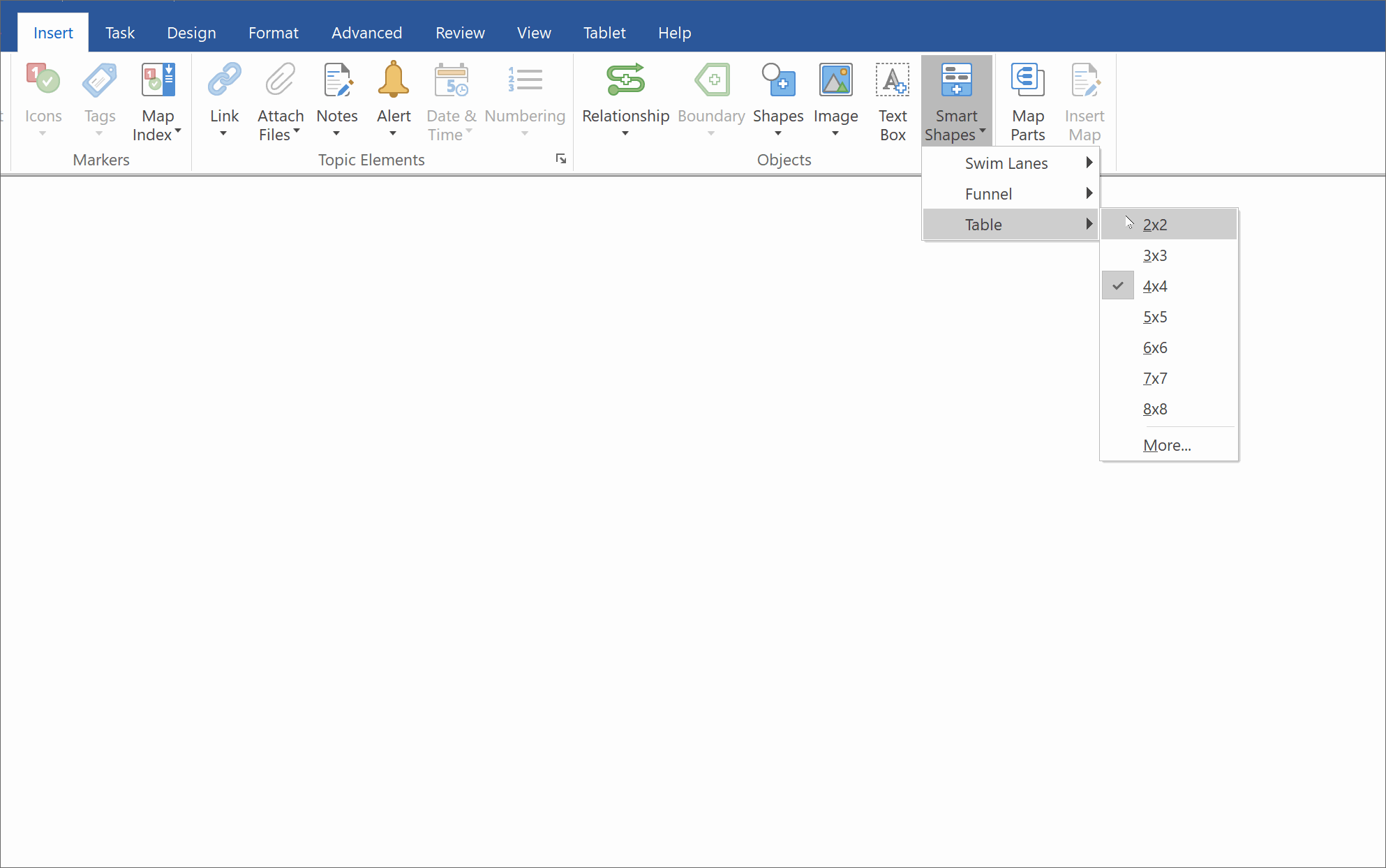Open the Insert tab
The width and height of the screenshot is (1386, 868).
pos(54,33)
